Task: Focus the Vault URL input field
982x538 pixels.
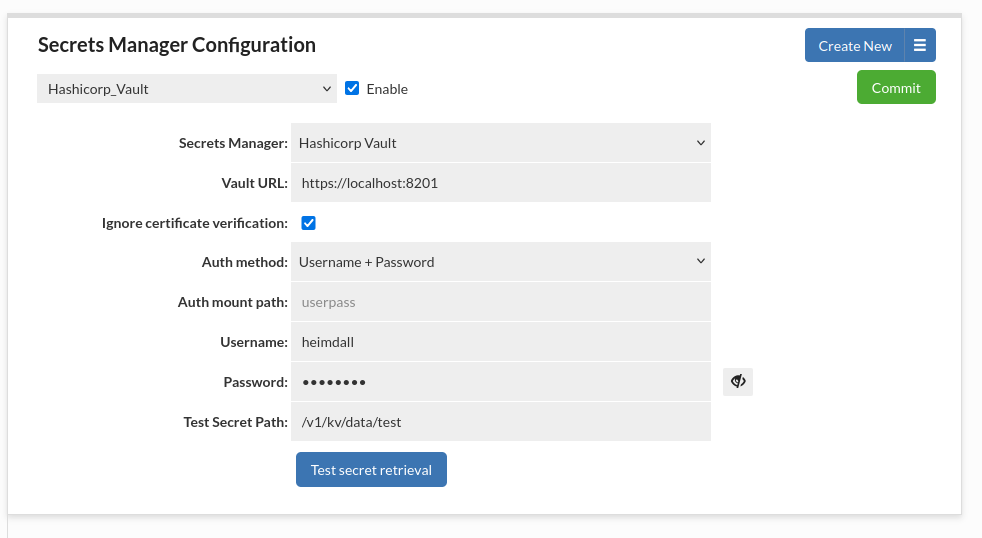Action: coord(500,183)
